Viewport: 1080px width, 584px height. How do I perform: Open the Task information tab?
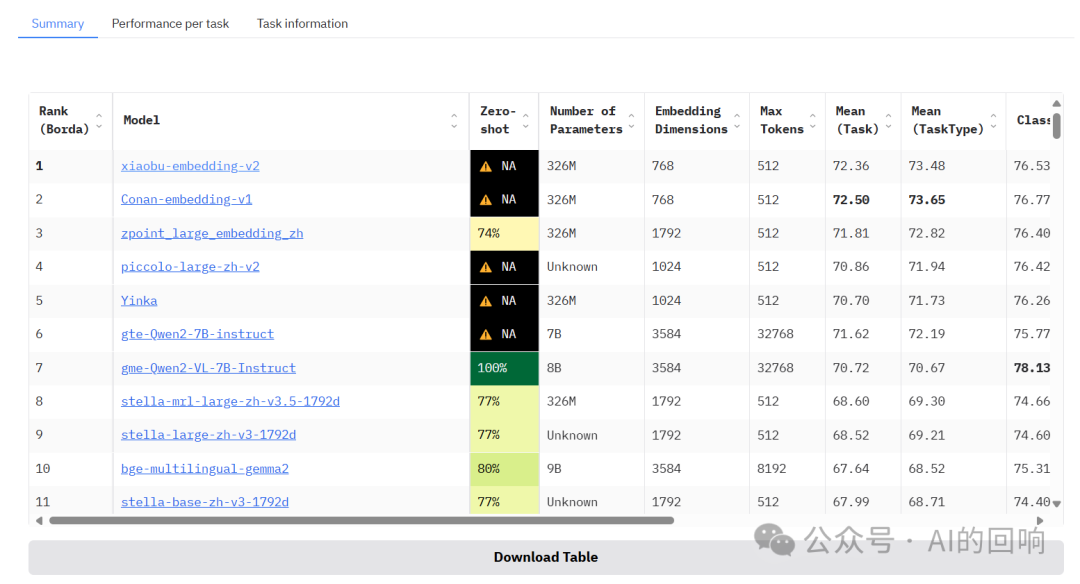[x=302, y=23]
